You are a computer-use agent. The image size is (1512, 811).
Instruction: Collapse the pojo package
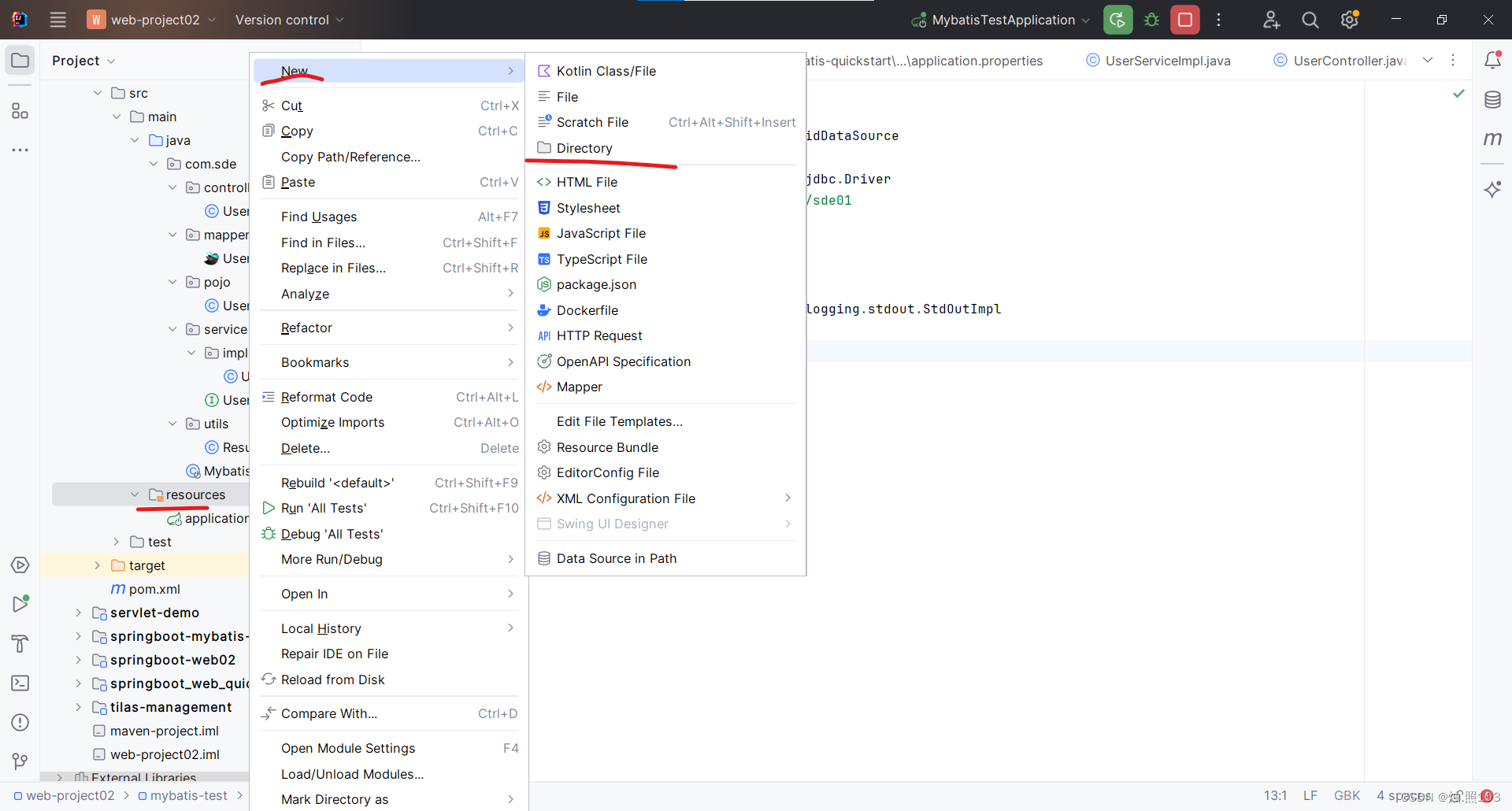point(172,282)
